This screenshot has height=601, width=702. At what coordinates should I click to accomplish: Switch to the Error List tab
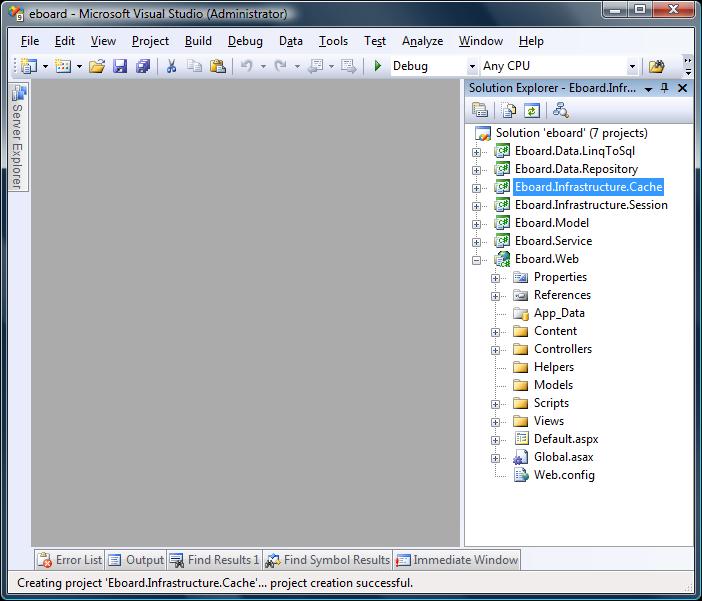69,560
